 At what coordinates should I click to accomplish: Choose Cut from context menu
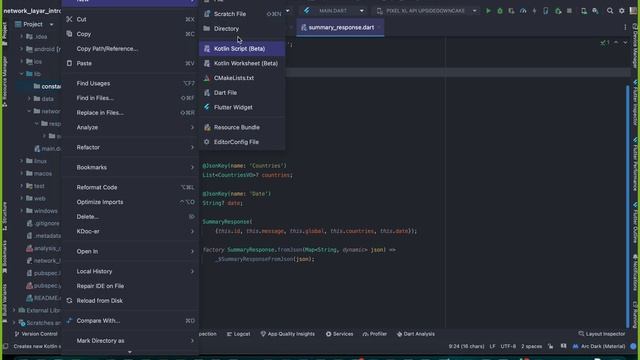[x=130, y=19]
